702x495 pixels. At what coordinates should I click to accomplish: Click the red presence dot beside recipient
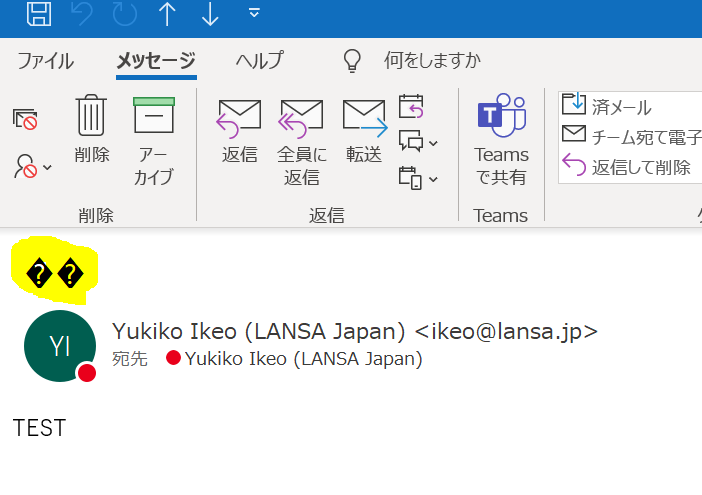coord(173,358)
